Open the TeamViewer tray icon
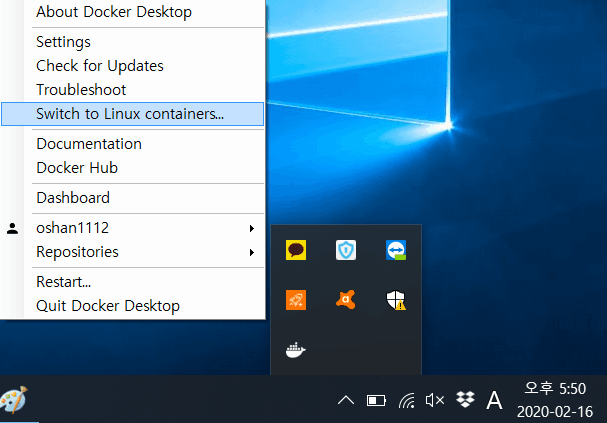The width and height of the screenshot is (607, 423). pos(396,250)
